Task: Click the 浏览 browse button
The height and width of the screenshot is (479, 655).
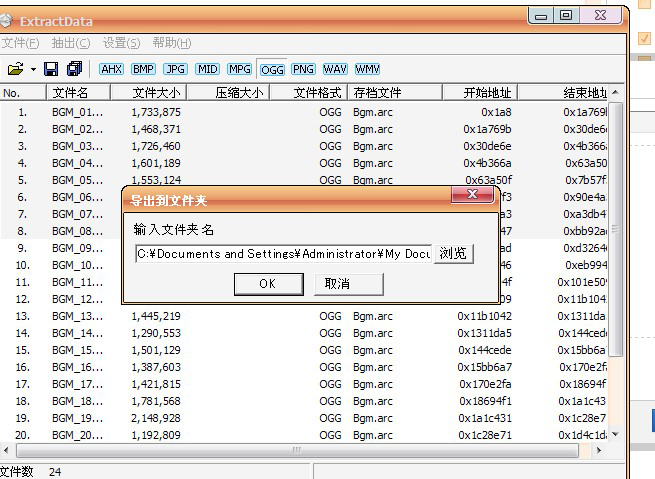Action: [453, 254]
